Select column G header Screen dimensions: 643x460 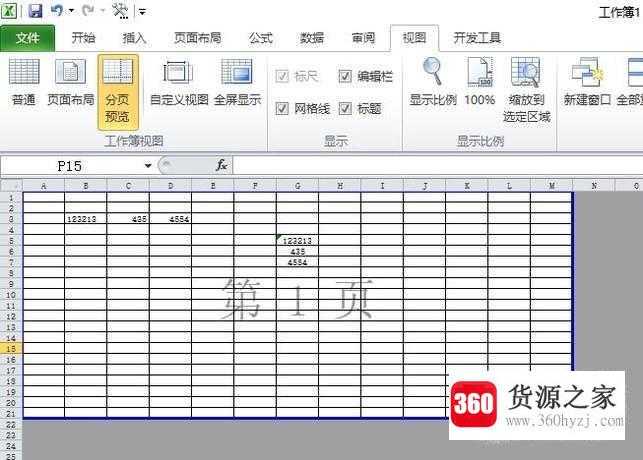coord(298,186)
